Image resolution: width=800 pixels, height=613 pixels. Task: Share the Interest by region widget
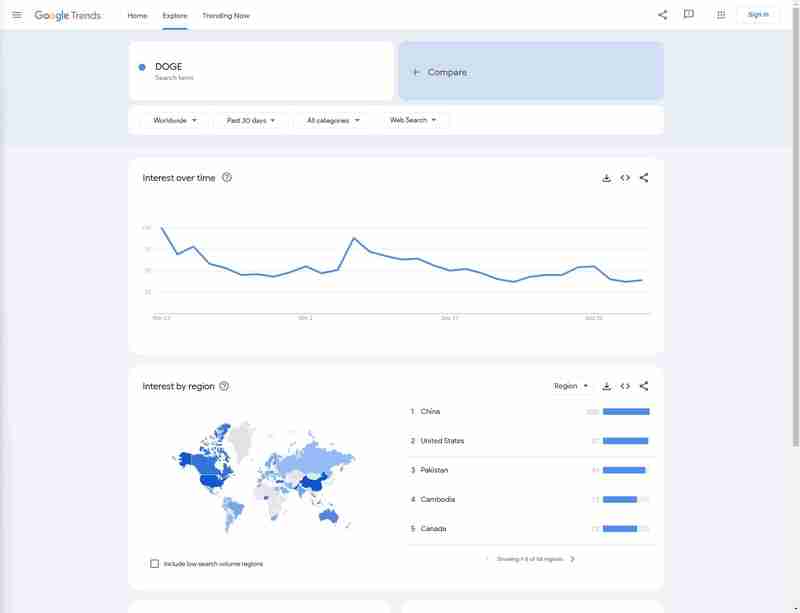pos(644,386)
